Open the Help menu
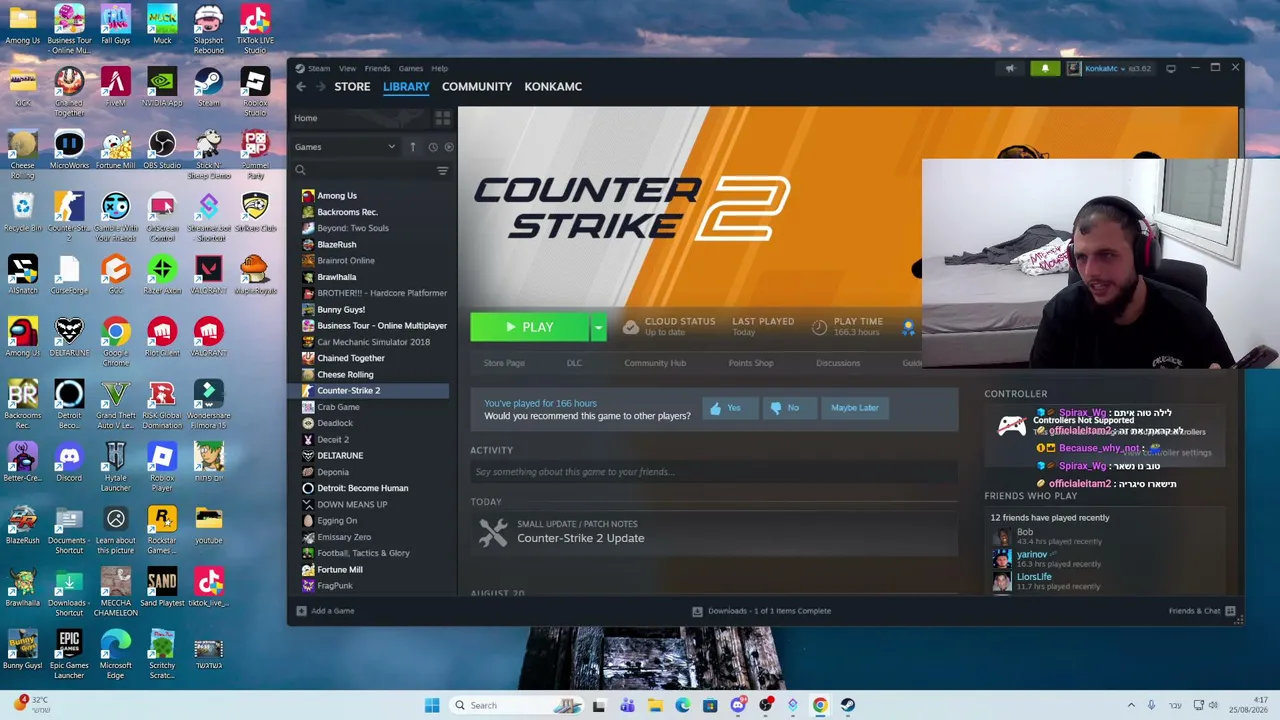1280x720 pixels. click(x=439, y=68)
